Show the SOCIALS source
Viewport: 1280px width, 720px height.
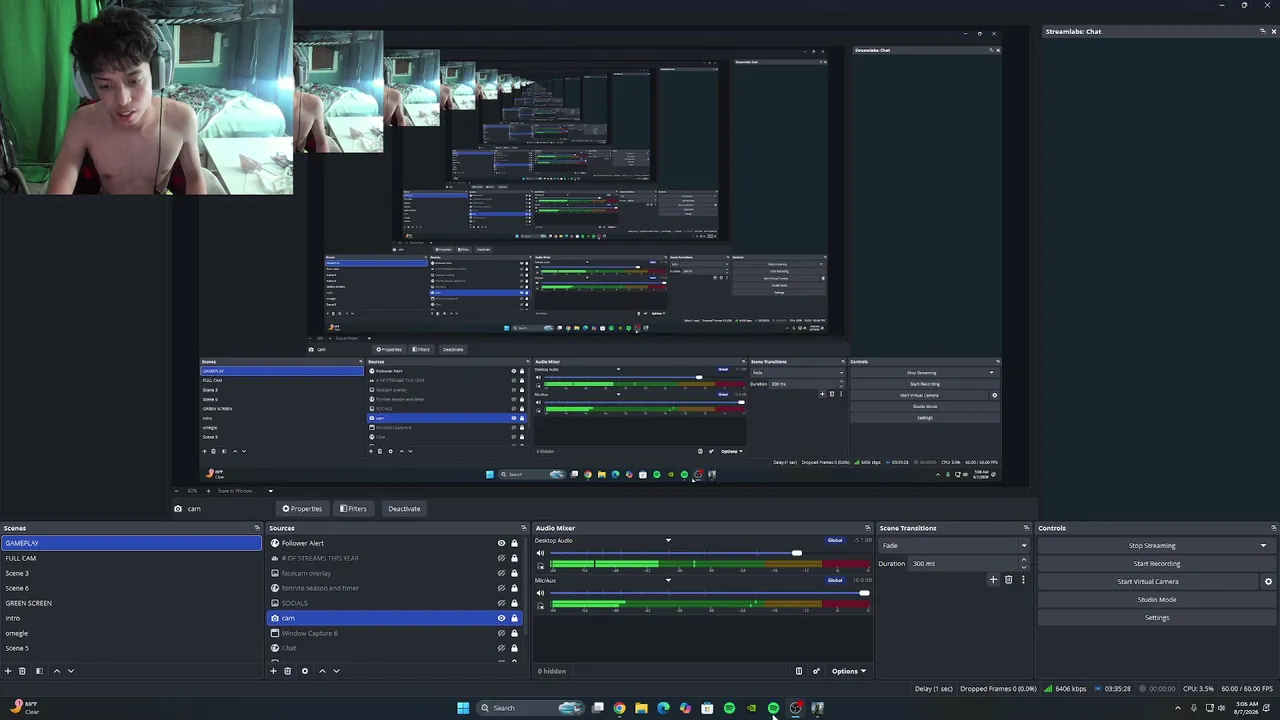[x=501, y=603]
